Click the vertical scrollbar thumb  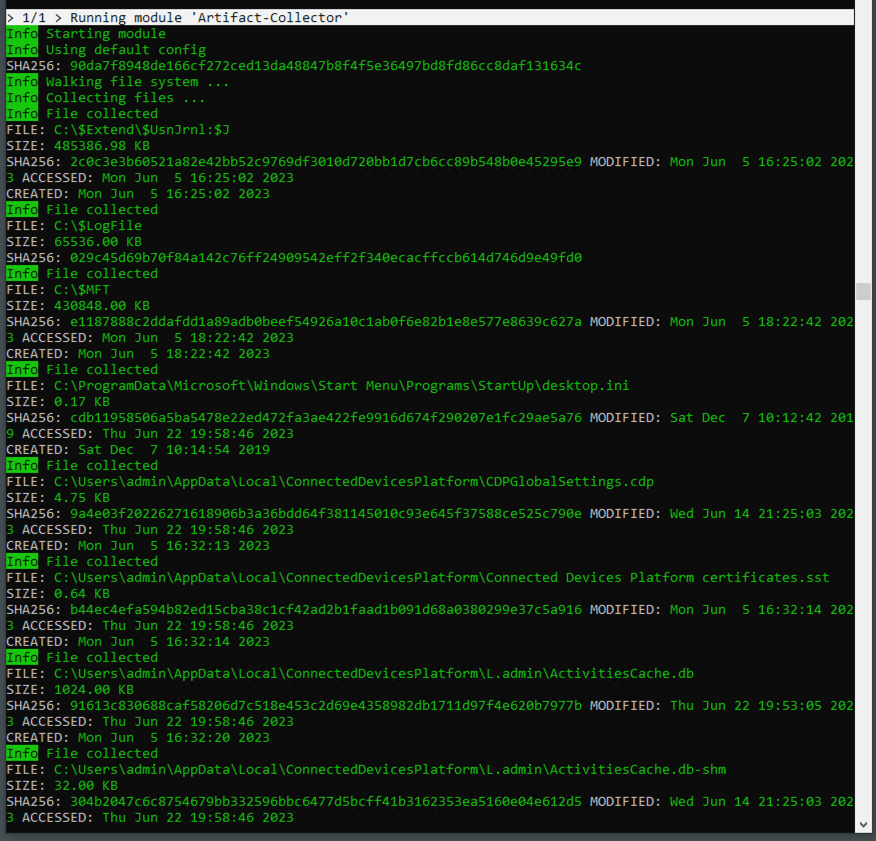(864, 291)
